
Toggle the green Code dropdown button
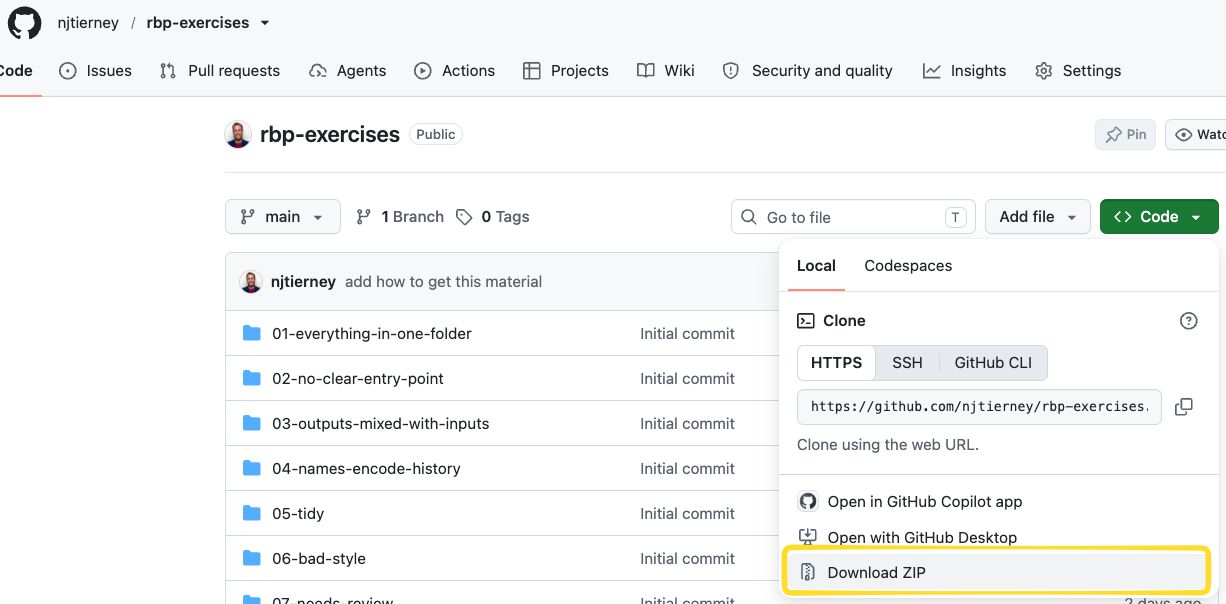[x=1159, y=217]
